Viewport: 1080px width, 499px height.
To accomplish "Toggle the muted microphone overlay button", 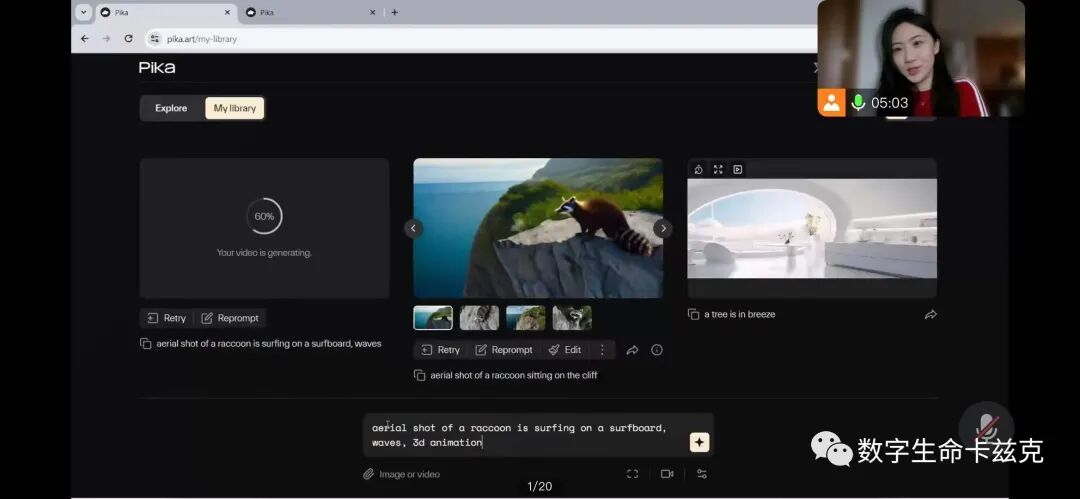I will [x=986, y=427].
